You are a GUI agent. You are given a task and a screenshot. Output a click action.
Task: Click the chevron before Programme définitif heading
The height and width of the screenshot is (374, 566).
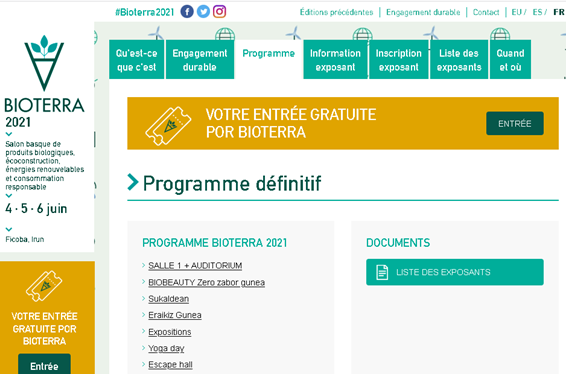coord(133,182)
